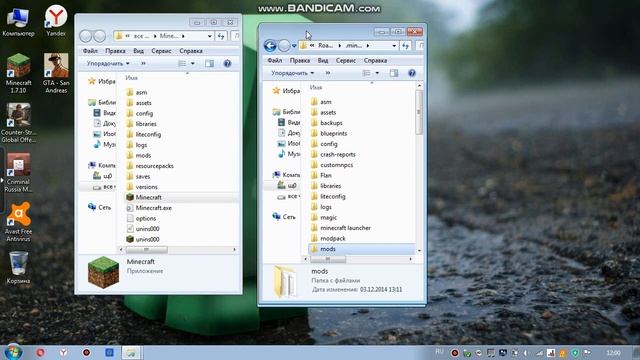
Task: Select Сеть in the right window's navigation pane
Action: tap(284, 217)
